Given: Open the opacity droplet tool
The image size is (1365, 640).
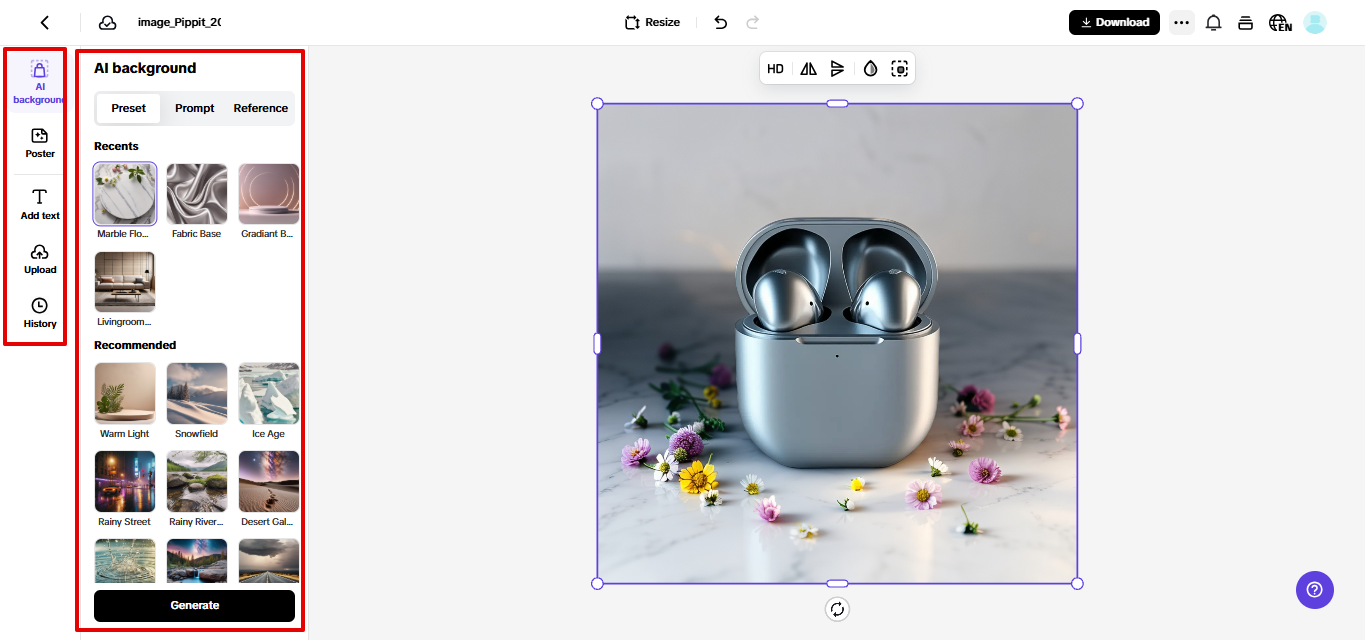Looking at the screenshot, I should (870, 68).
